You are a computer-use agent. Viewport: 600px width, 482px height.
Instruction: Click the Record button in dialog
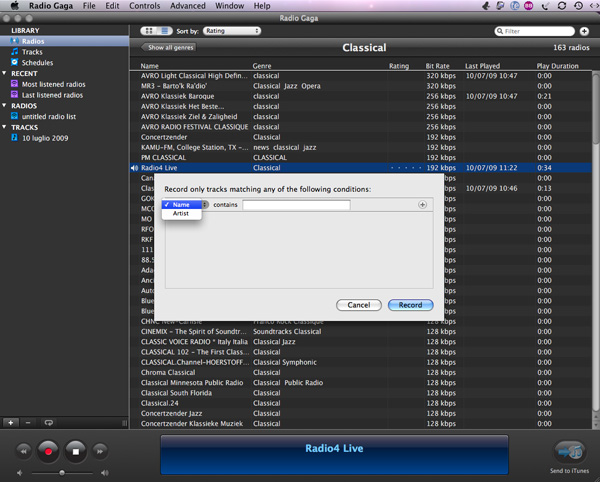pyautogui.click(x=411, y=305)
